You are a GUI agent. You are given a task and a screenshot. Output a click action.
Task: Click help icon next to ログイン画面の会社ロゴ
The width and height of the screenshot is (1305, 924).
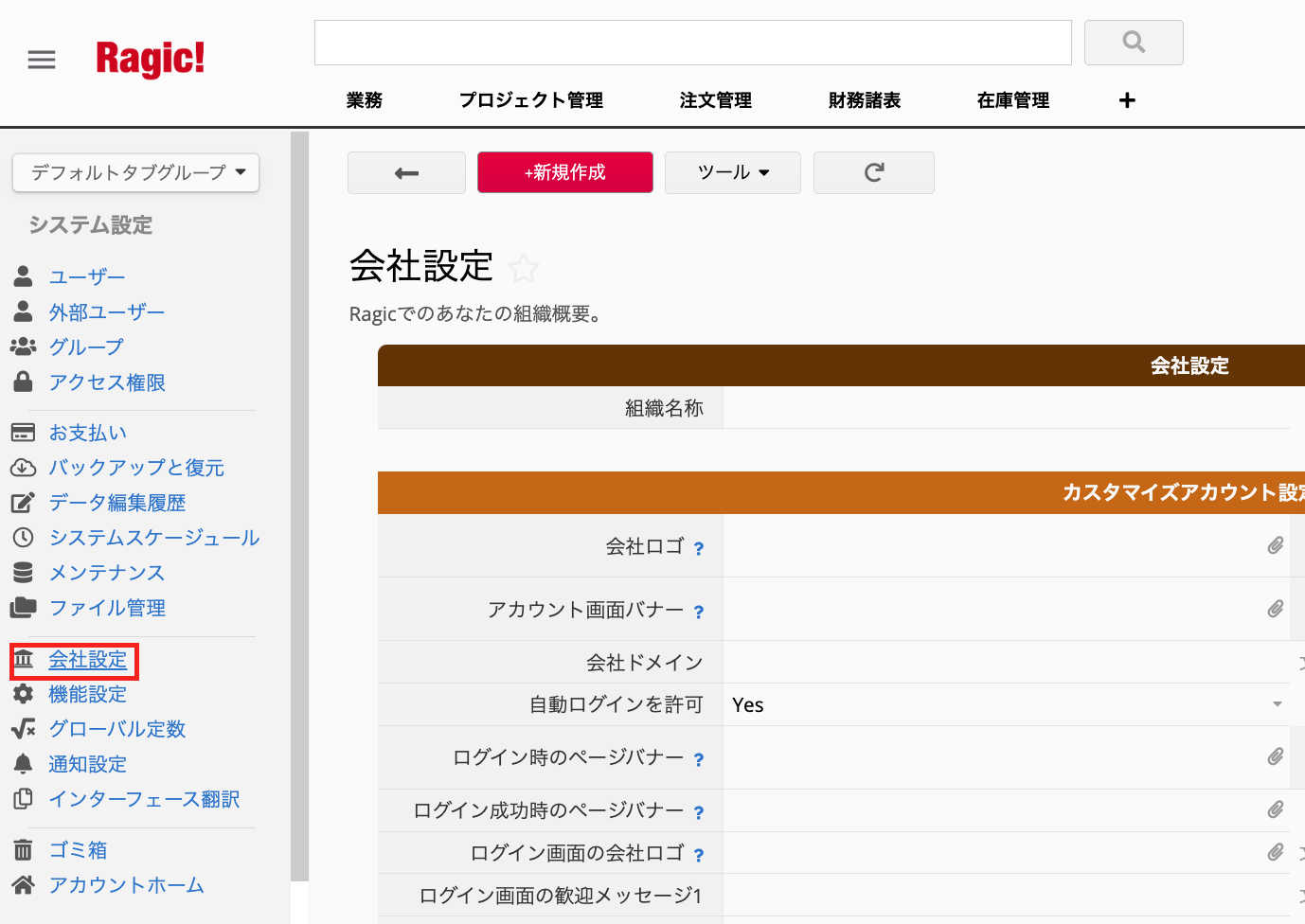tap(699, 855)
